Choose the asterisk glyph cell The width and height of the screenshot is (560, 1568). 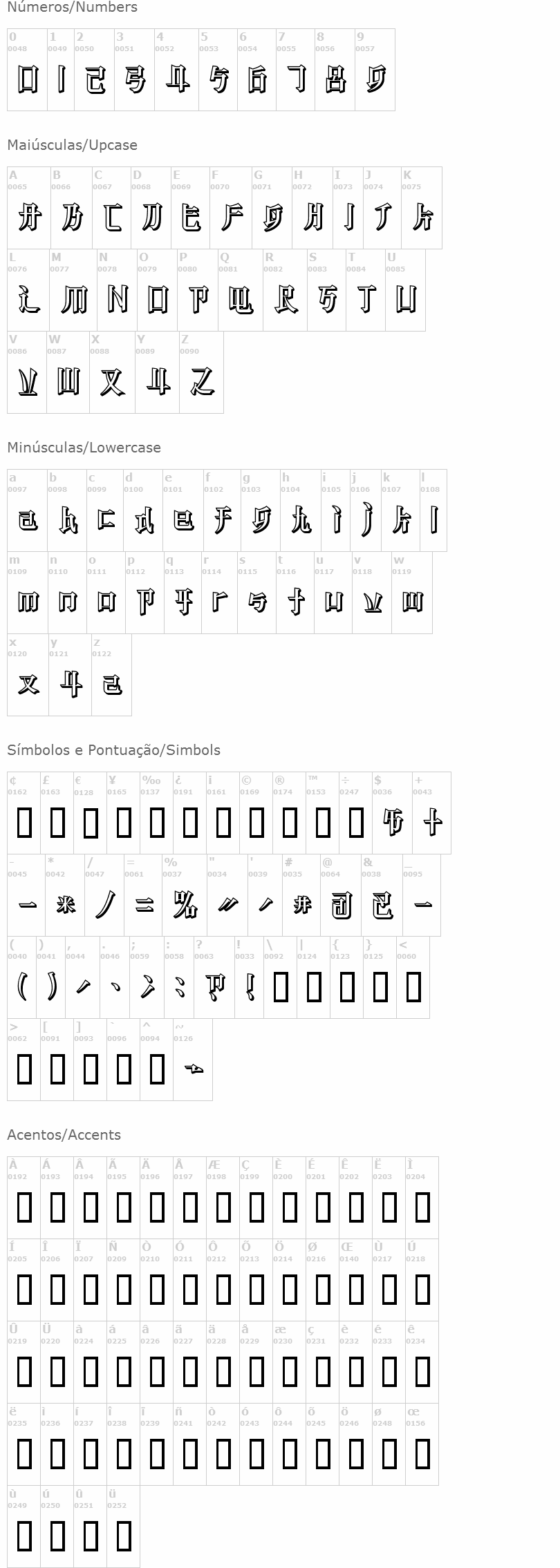pyautogui.click(x=66, y=895)
